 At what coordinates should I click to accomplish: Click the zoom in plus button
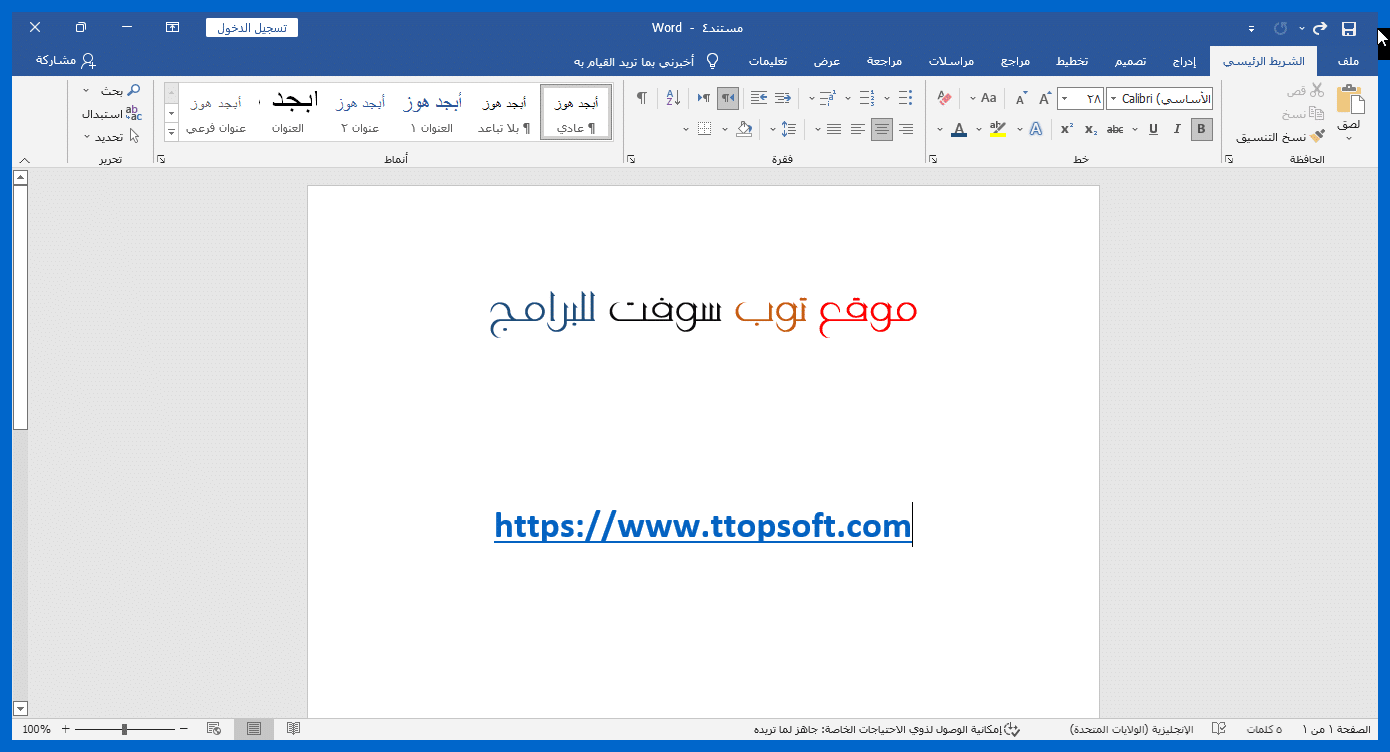click(65, 729)
